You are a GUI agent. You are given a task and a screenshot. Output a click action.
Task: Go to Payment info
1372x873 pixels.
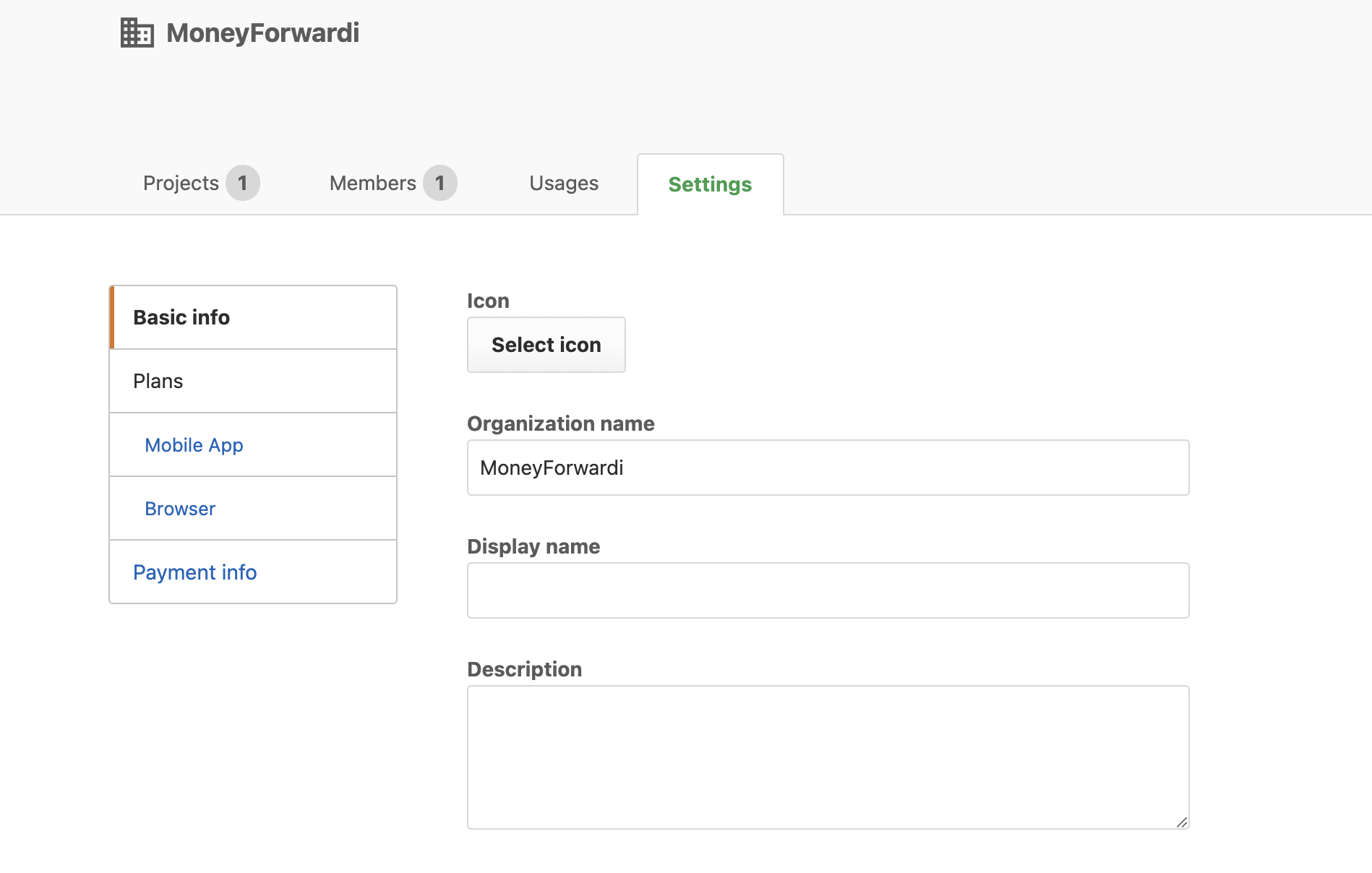coord(194,572)
